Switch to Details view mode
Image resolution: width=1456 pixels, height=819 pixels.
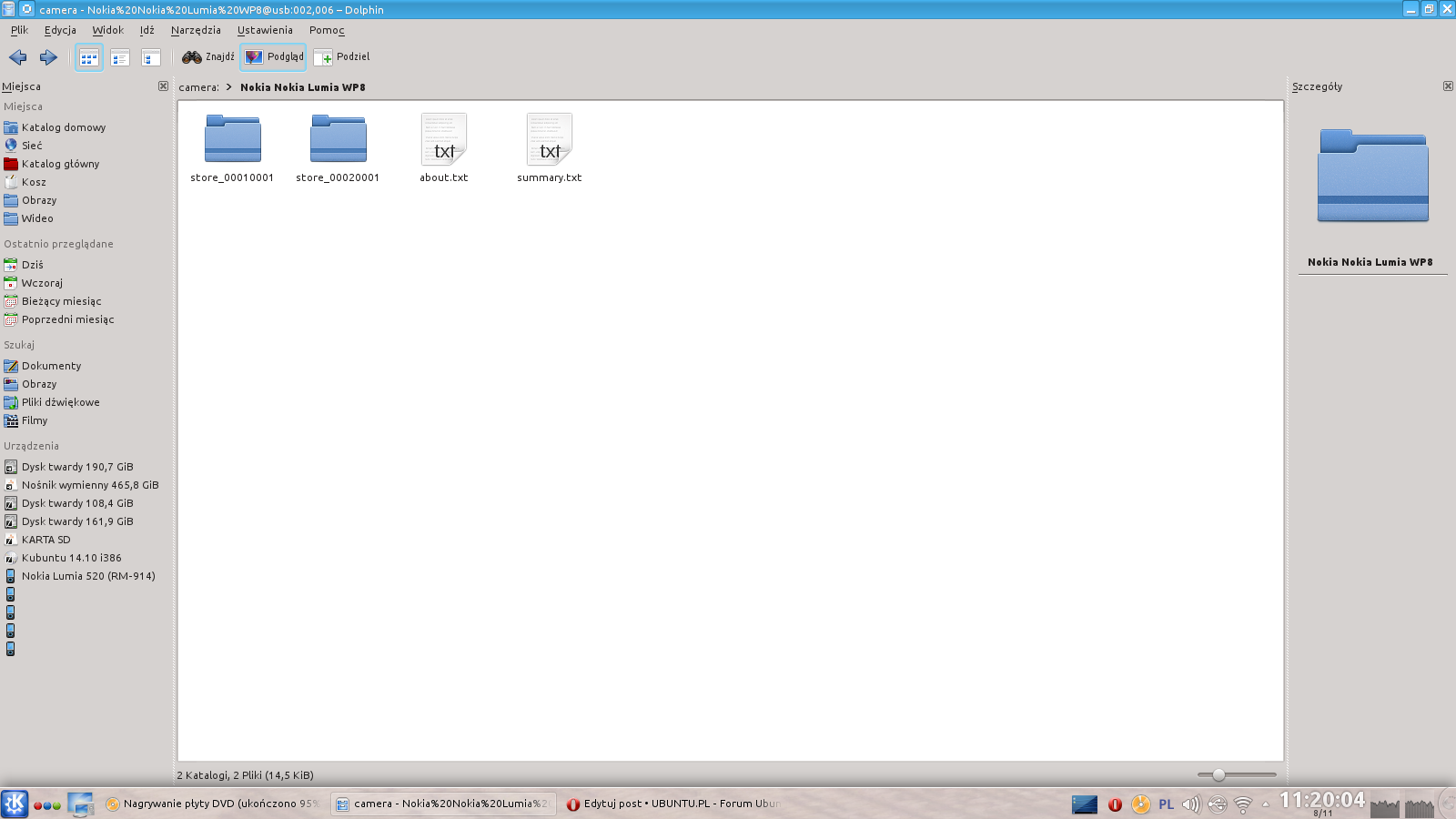click(151, 57)
